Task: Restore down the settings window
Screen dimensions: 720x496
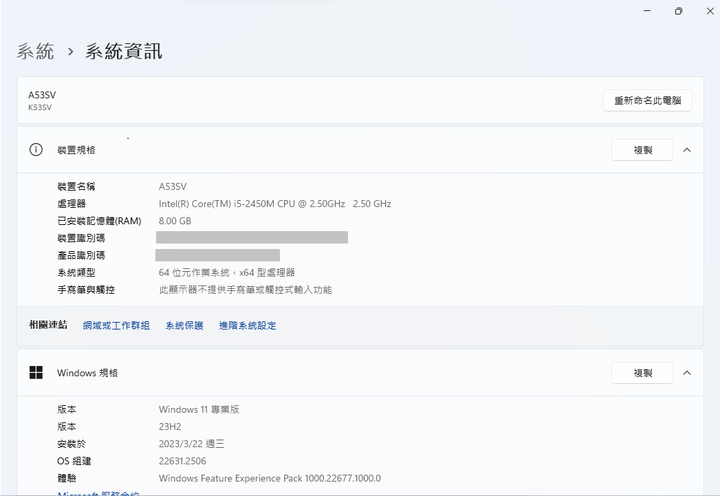Action: 678,11
